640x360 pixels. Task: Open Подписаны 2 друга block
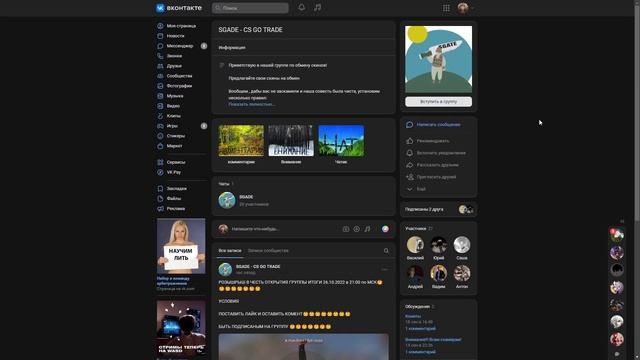[x=438, y=209]
